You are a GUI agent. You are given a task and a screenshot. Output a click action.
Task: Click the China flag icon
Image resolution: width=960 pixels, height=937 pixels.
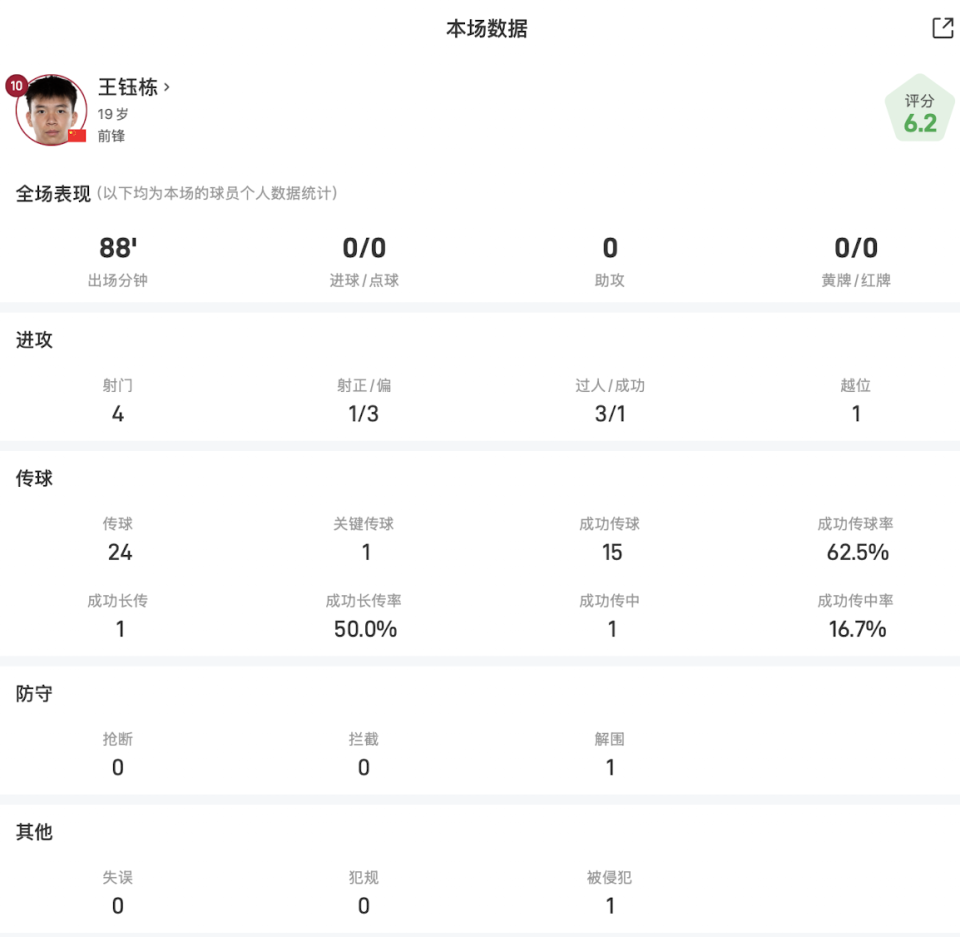[77, 135]
